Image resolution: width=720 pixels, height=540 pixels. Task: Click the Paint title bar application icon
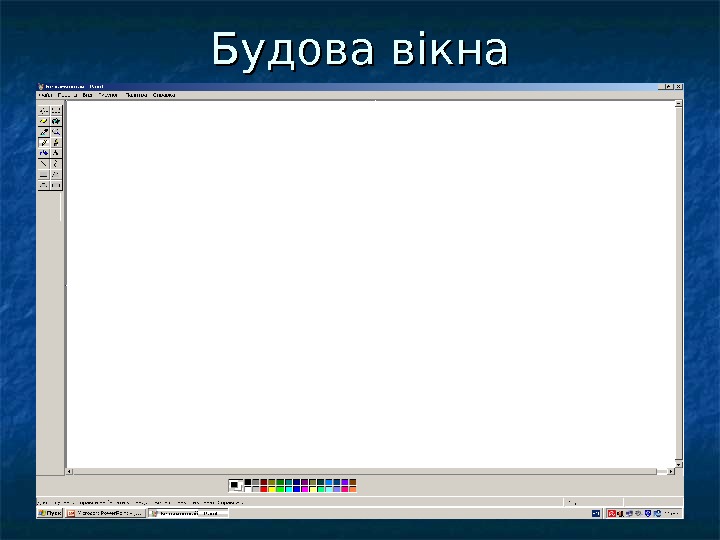pyautogui.click(x=41, y=86)
